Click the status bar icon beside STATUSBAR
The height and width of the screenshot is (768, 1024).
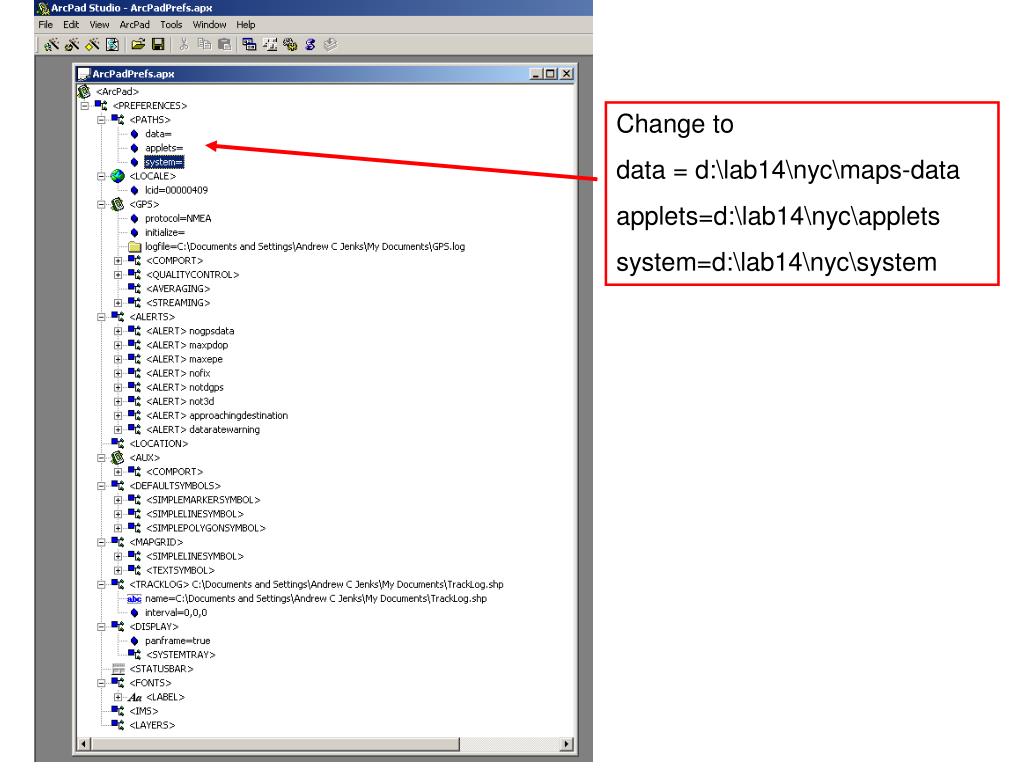[x=118, y=669]
